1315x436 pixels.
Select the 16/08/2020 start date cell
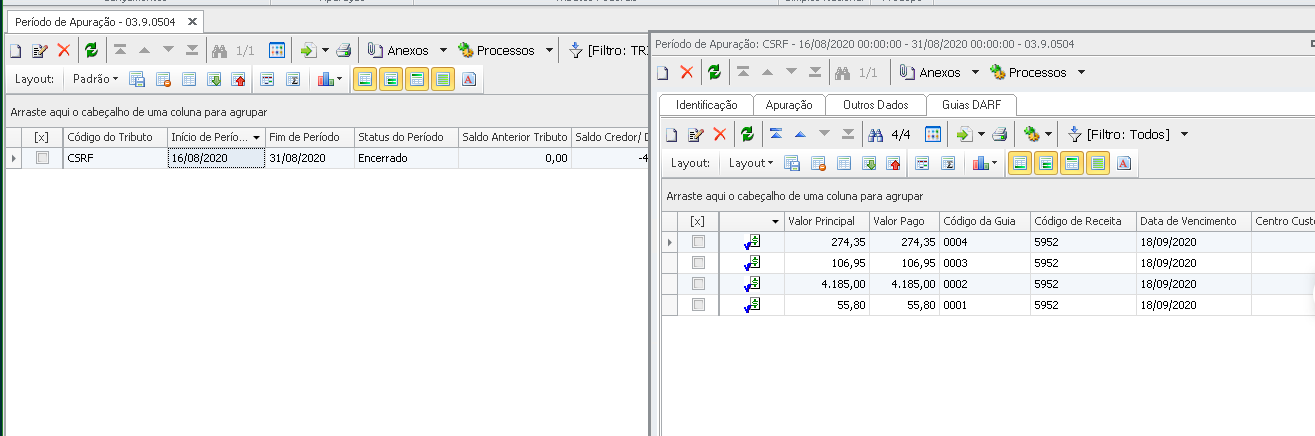(216, 158)
